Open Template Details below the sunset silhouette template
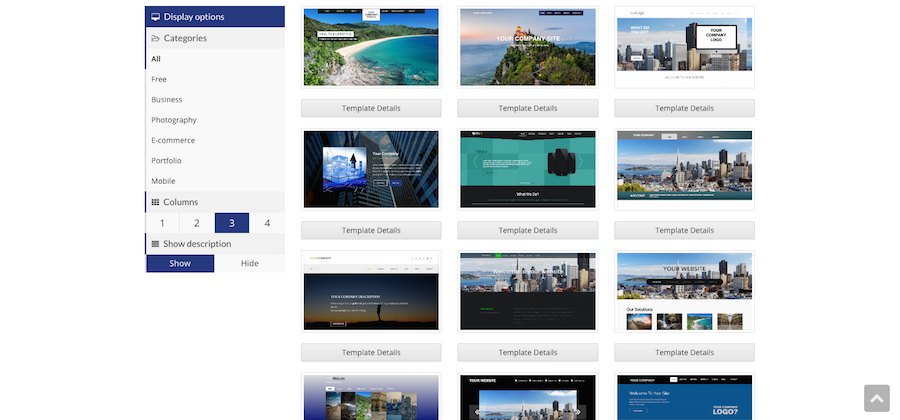 click(371, 352)
